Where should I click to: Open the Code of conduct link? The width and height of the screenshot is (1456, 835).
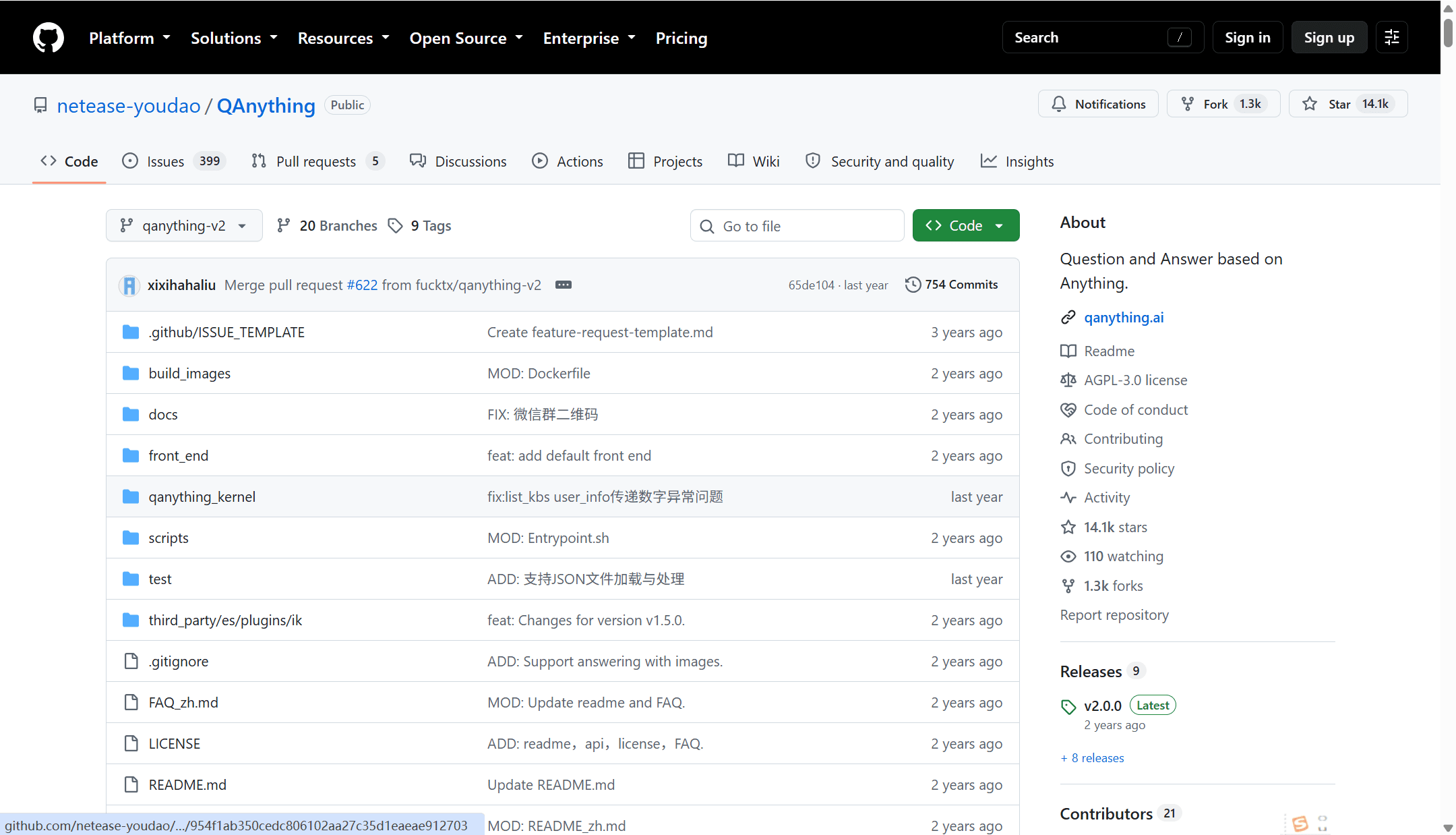click(1136, 409)
